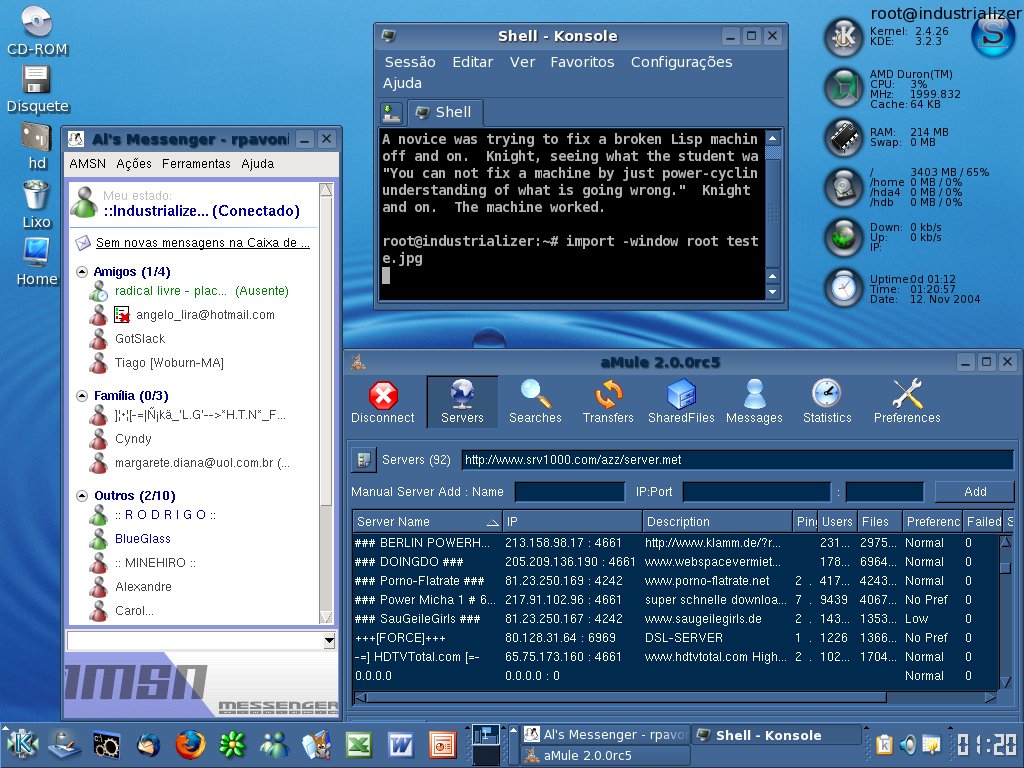Image resolution: width=1024 pixels, height=768 pixels.
Task: Click the manual server Name input field
Action: [569, 492]
